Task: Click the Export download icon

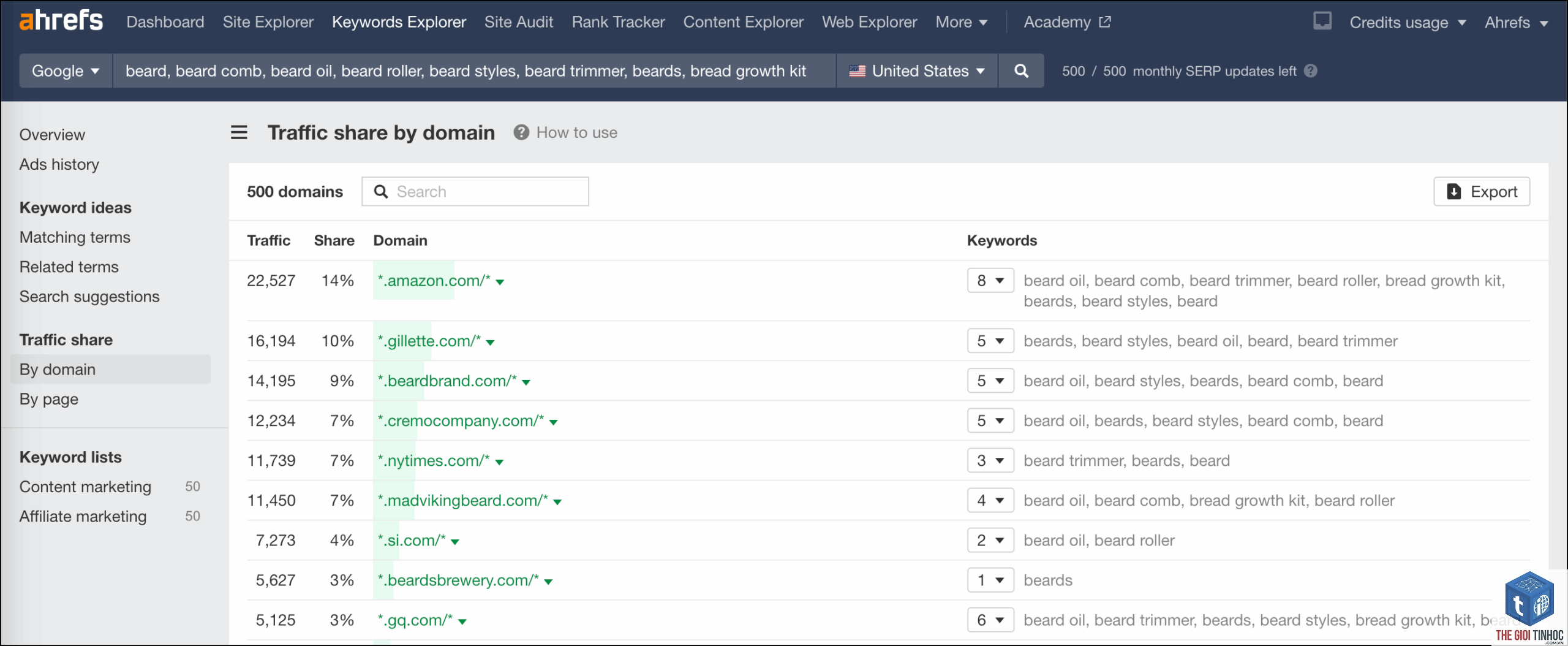Action: click(1454, 192)
